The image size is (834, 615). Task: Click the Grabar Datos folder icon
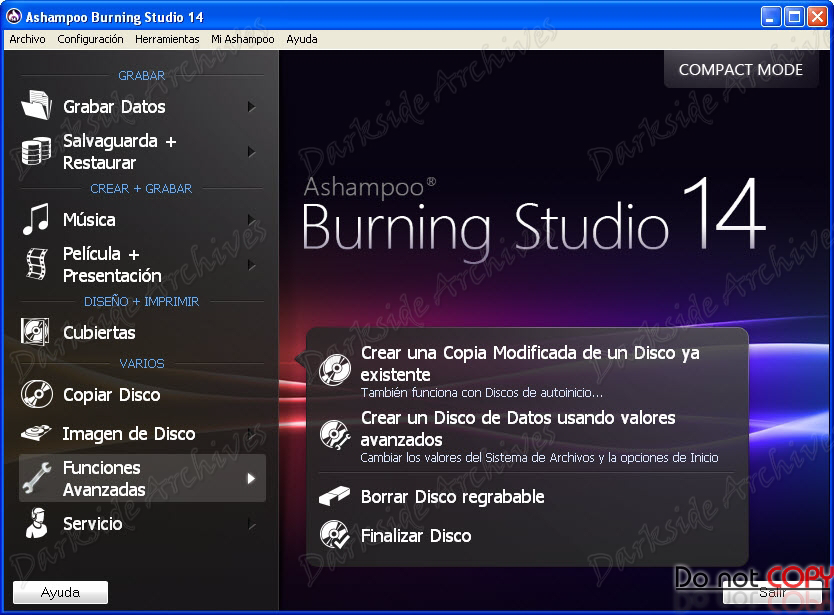[x=36, y=104]
